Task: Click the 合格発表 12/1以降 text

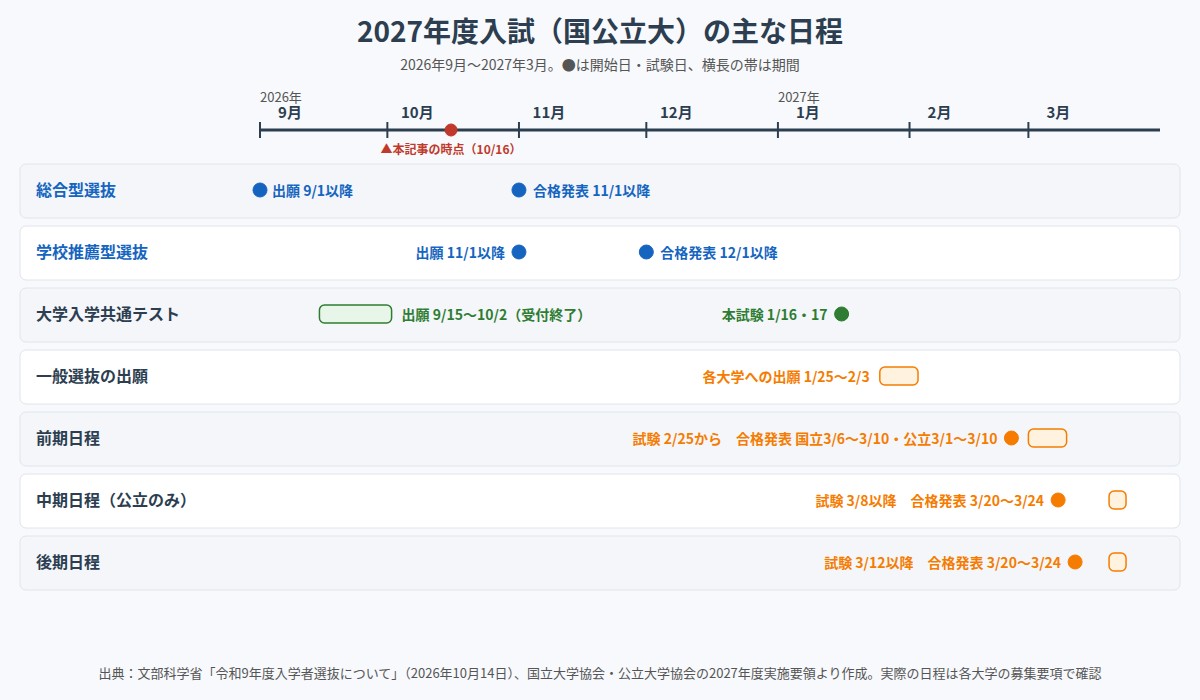Action: [719, 253]
